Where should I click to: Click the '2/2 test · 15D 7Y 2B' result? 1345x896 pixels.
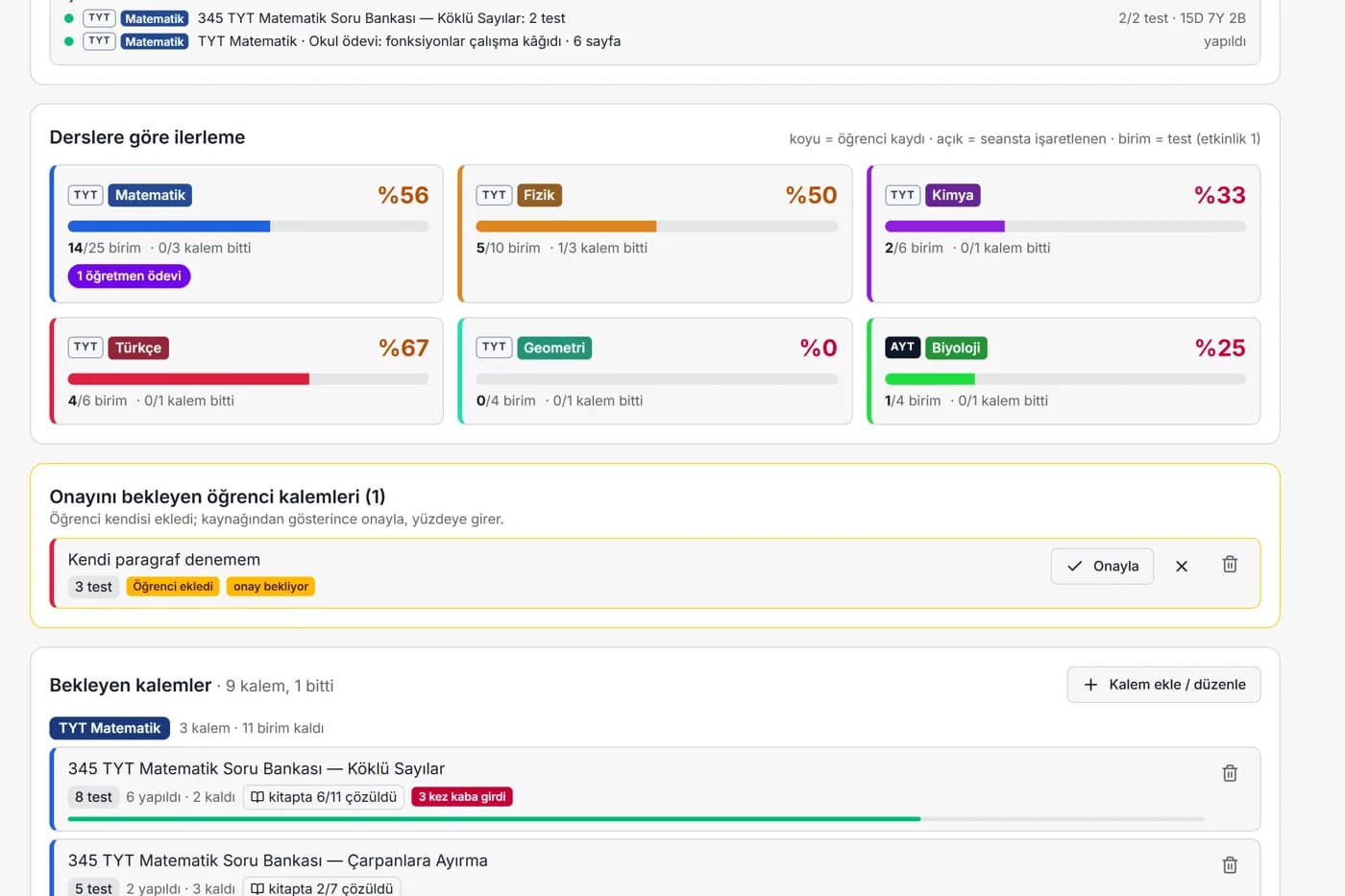1182,18
